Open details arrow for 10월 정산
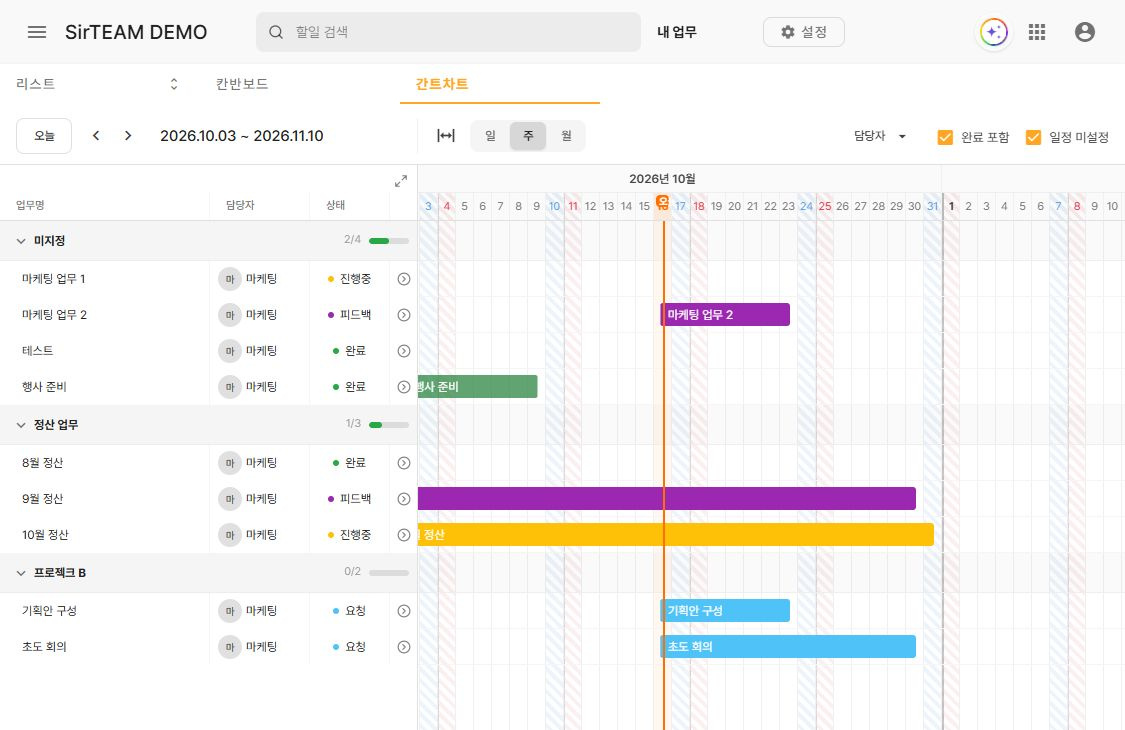 click(x=404, y=535)
